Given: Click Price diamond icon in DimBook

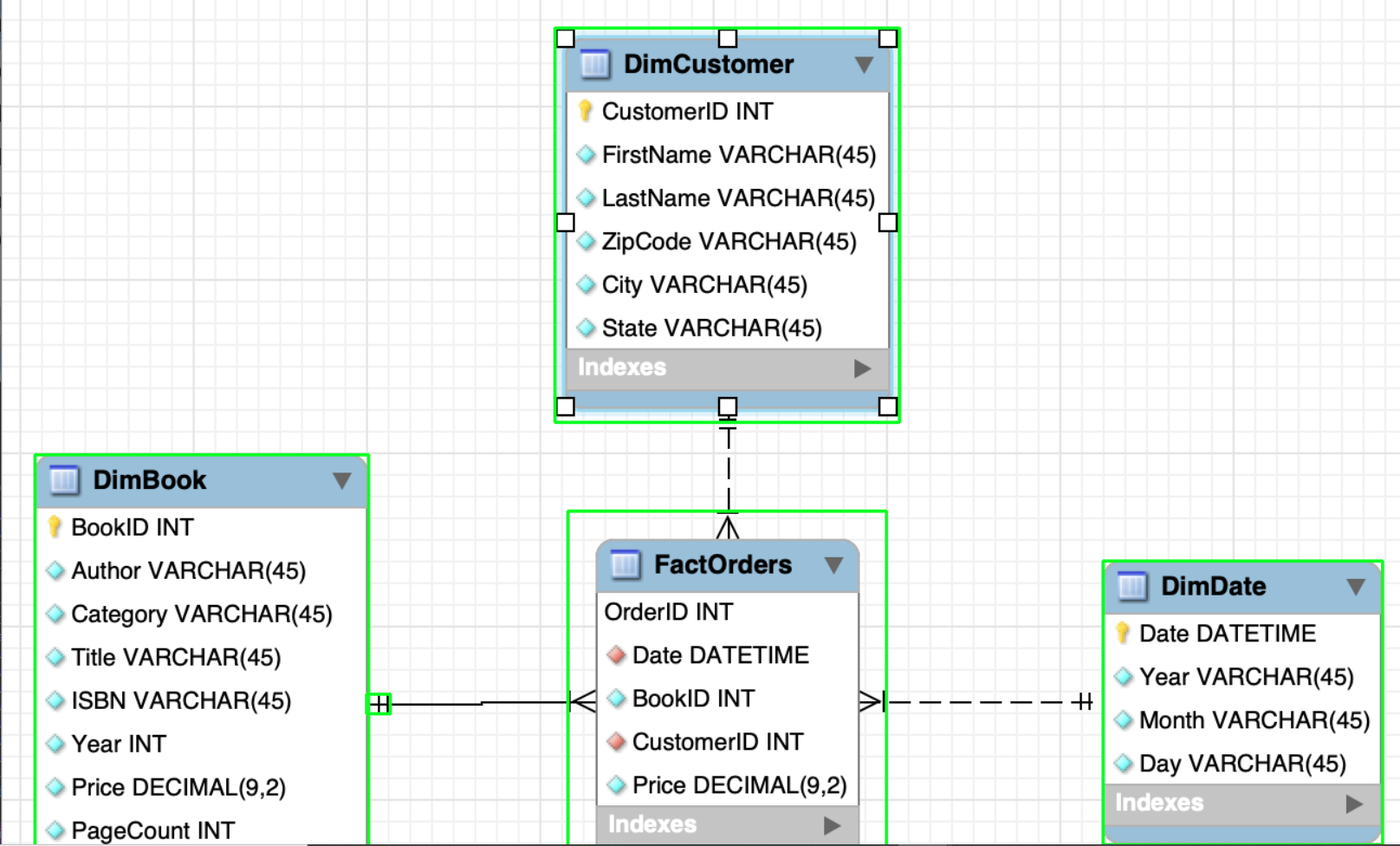Looking at the screenshot, I should point(55,787).
